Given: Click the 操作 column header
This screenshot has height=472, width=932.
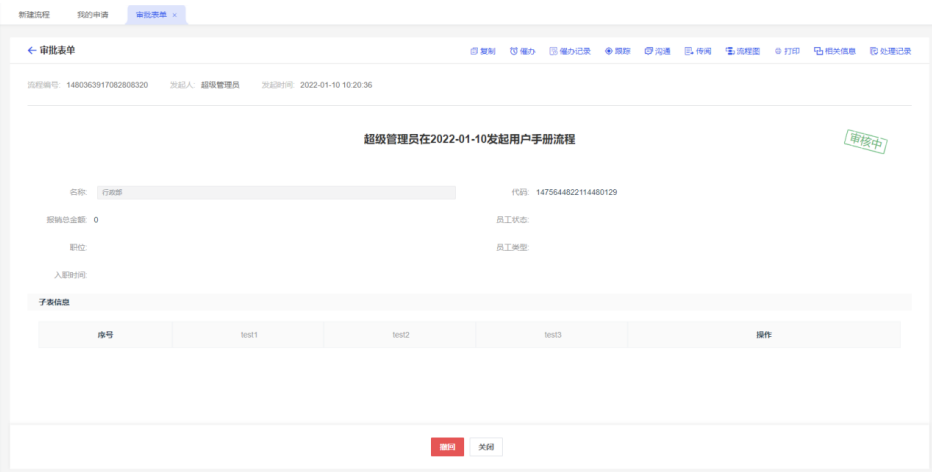Looking at the screenshot, I should click(763, 334).
